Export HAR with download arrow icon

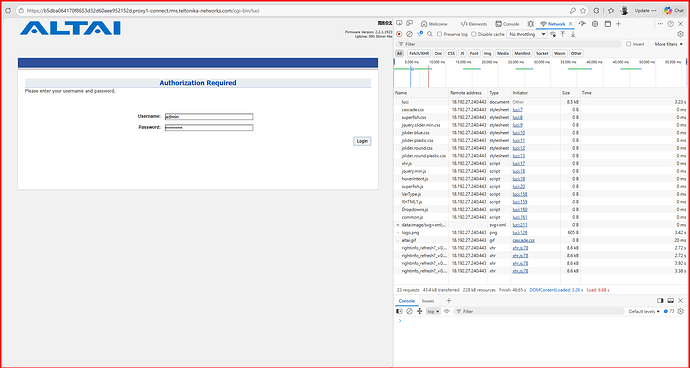[x=573, y=34]
